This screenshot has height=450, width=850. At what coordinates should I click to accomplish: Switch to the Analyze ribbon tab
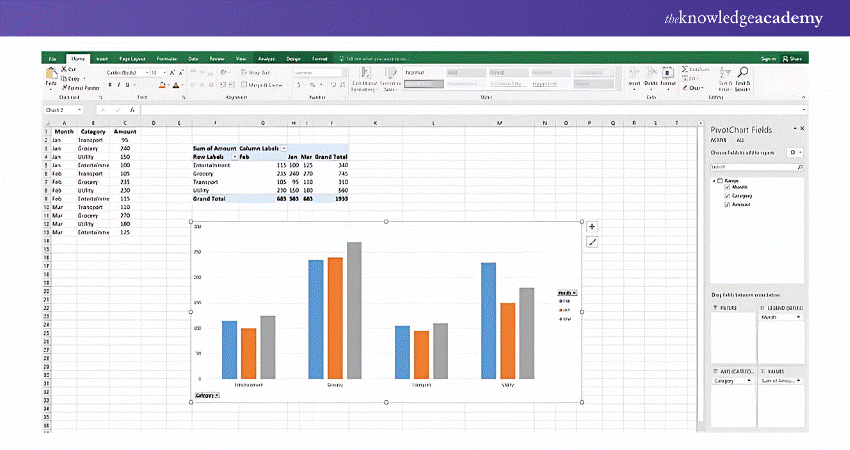pyautogui.click(x=267, y=59)
